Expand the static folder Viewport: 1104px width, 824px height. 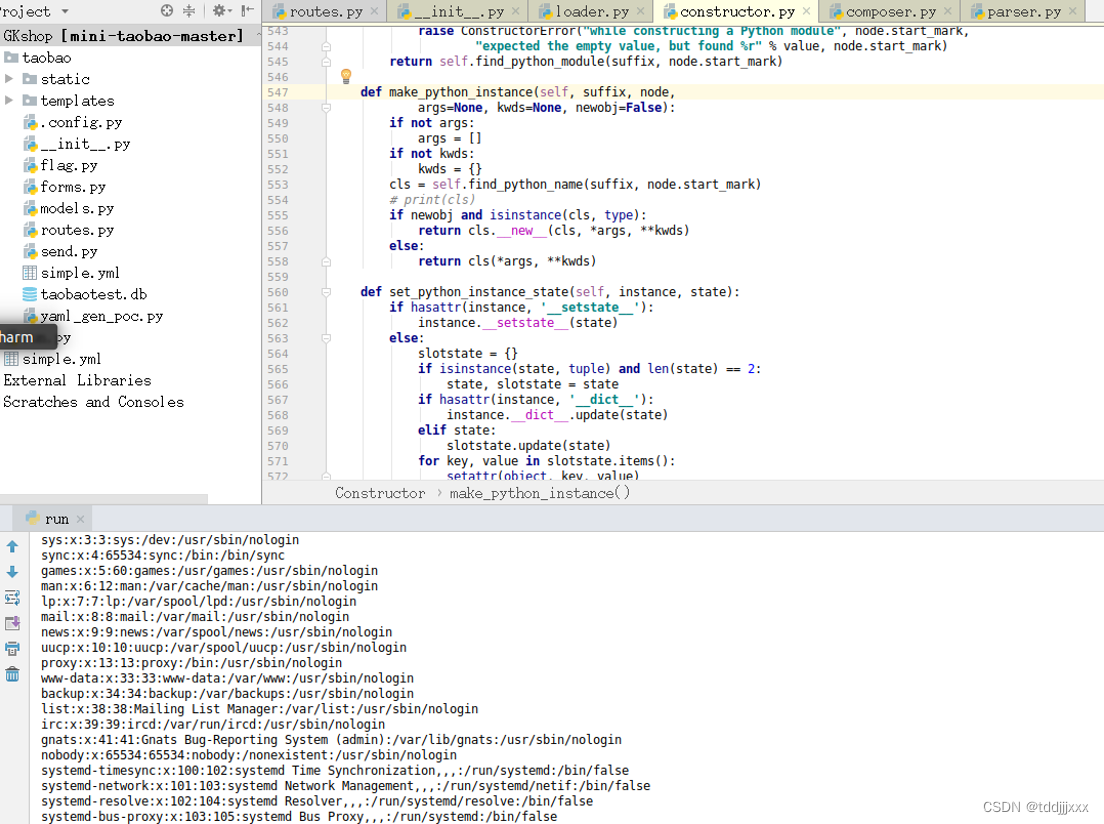9,79
